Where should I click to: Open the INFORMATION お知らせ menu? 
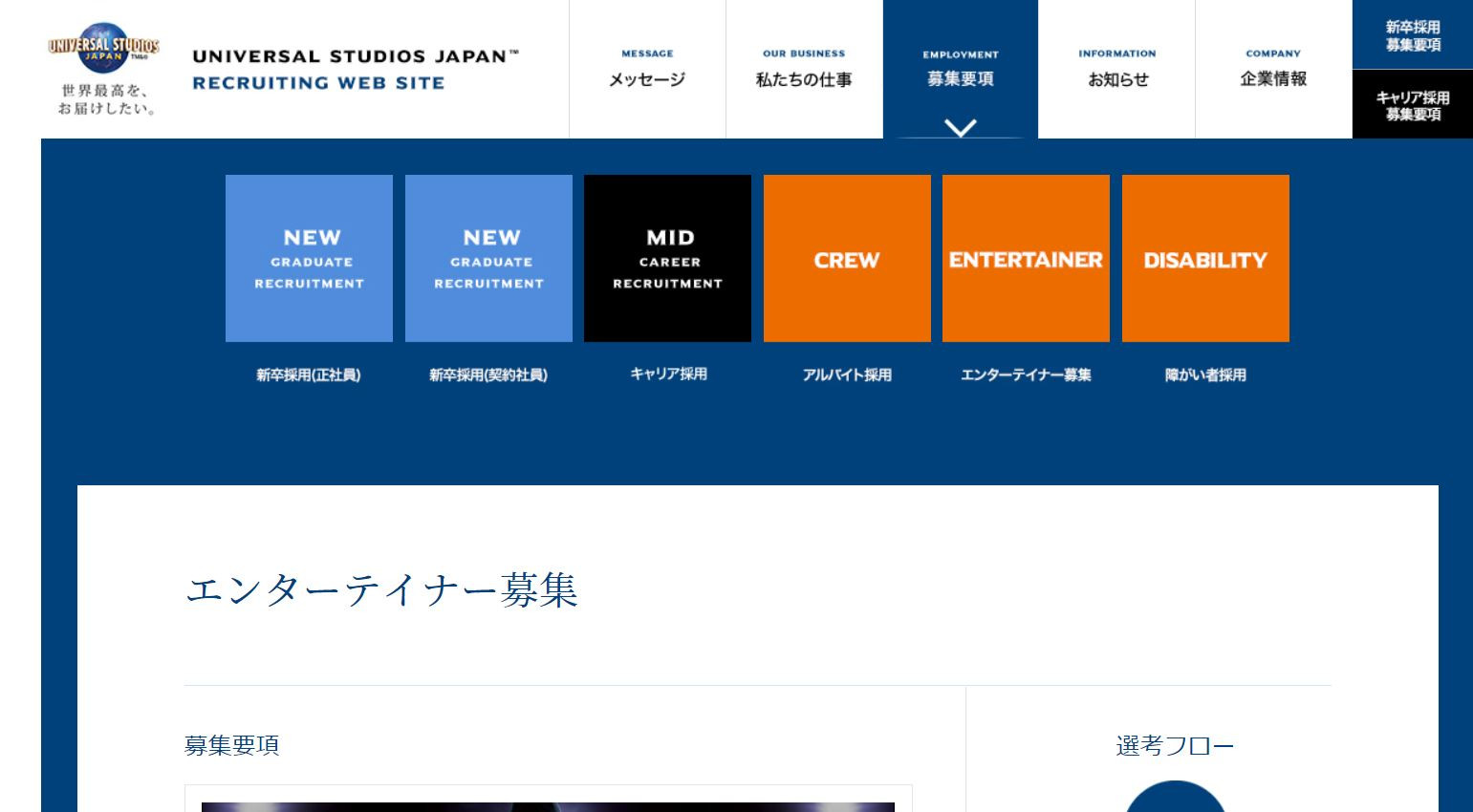(x=1116, y=69)
